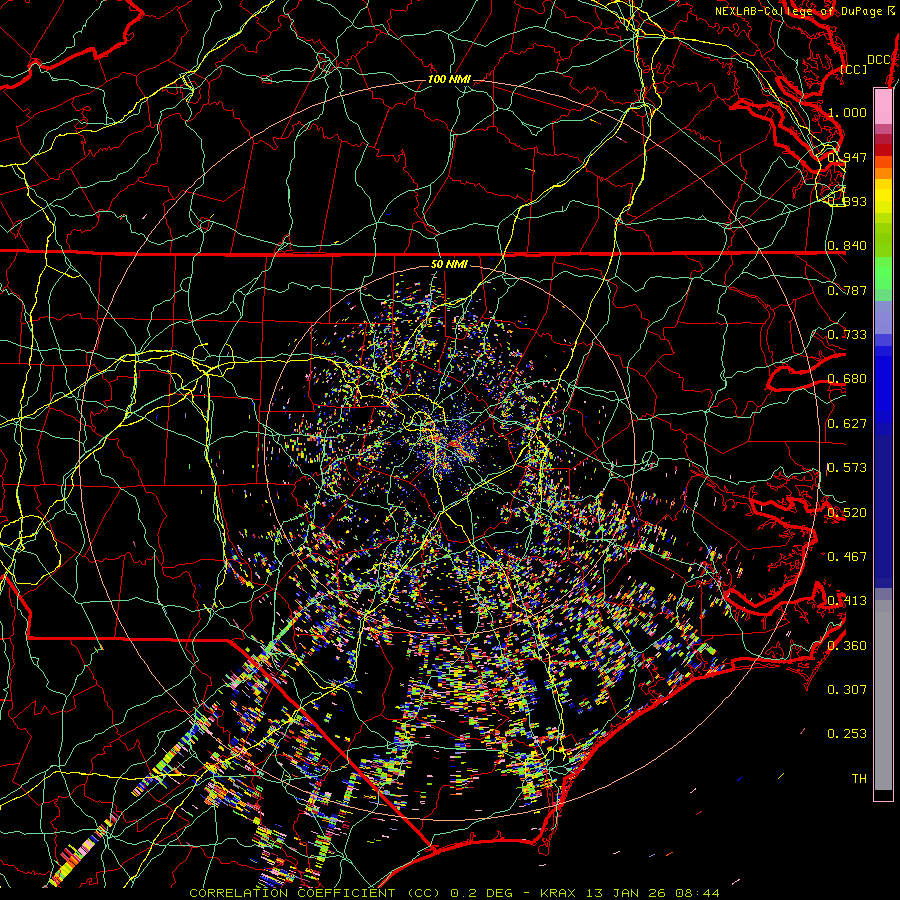Pick the yellow swatch beside 0.893

883,197
